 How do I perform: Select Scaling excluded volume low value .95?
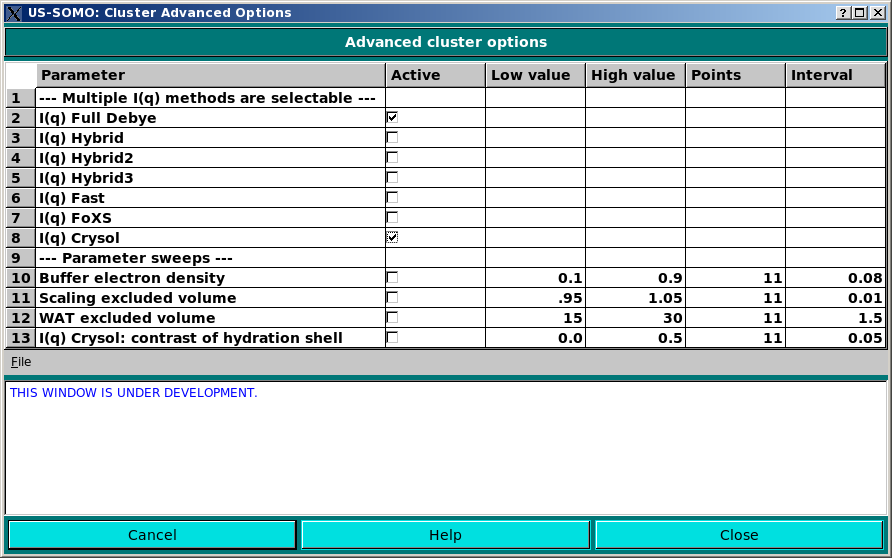tap(535, 297)
